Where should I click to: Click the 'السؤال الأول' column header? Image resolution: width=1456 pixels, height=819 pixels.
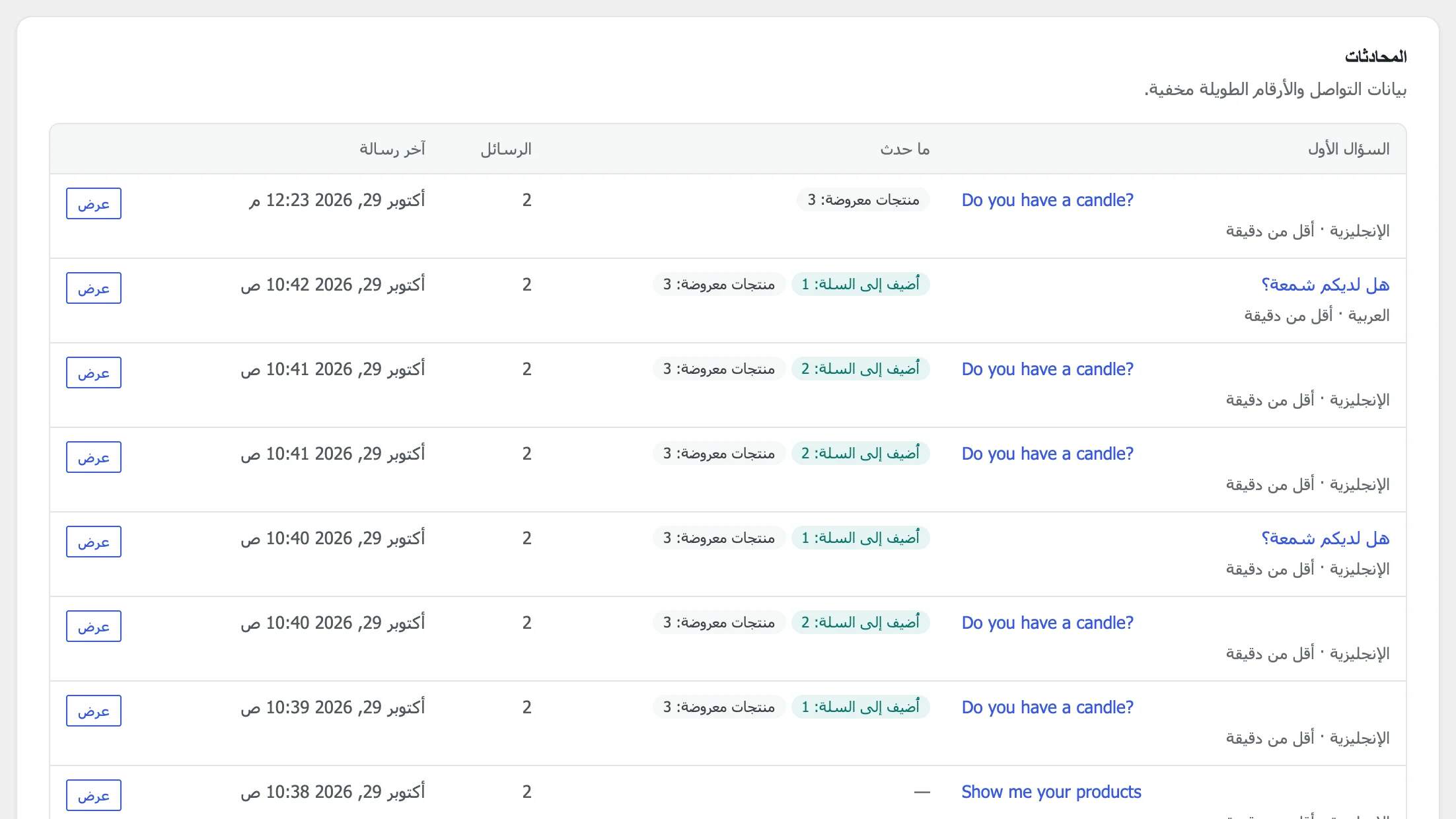click(1349, 149)
